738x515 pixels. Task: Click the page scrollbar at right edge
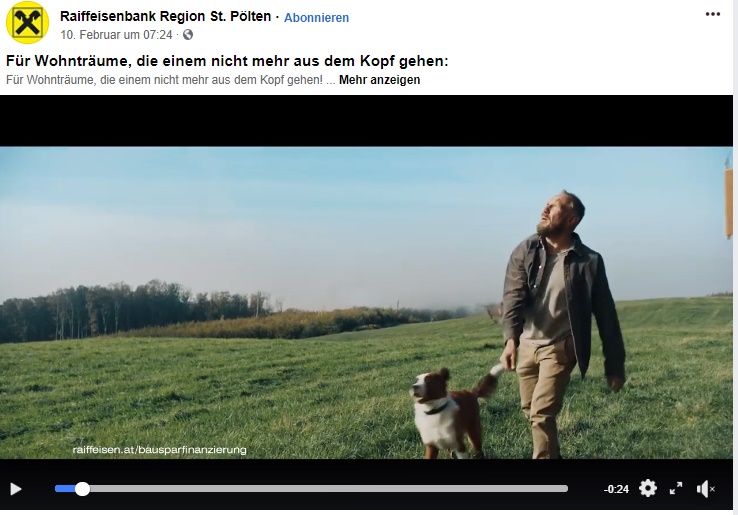point(735,258)
